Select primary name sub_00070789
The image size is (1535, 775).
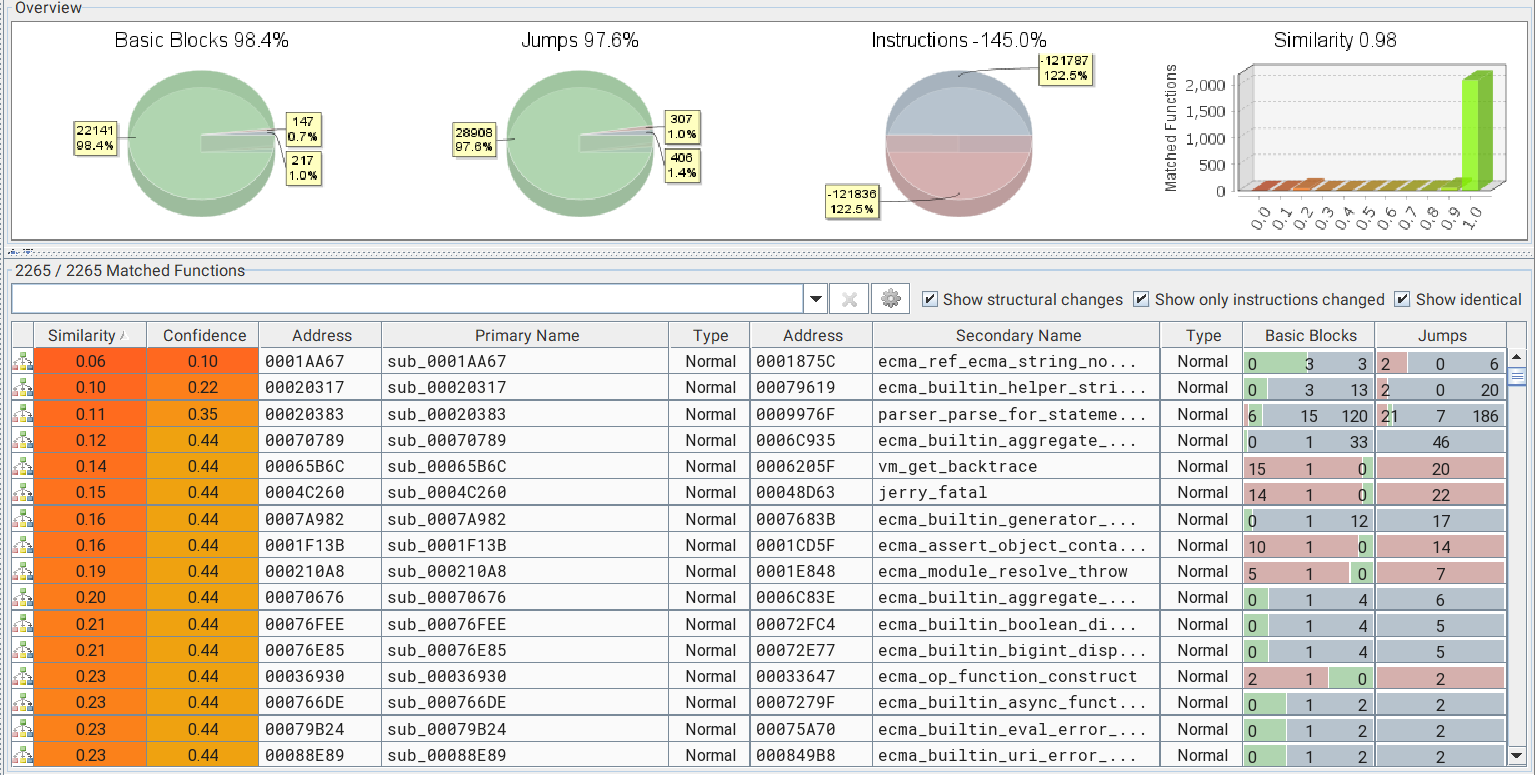click(x=447, y=441)
